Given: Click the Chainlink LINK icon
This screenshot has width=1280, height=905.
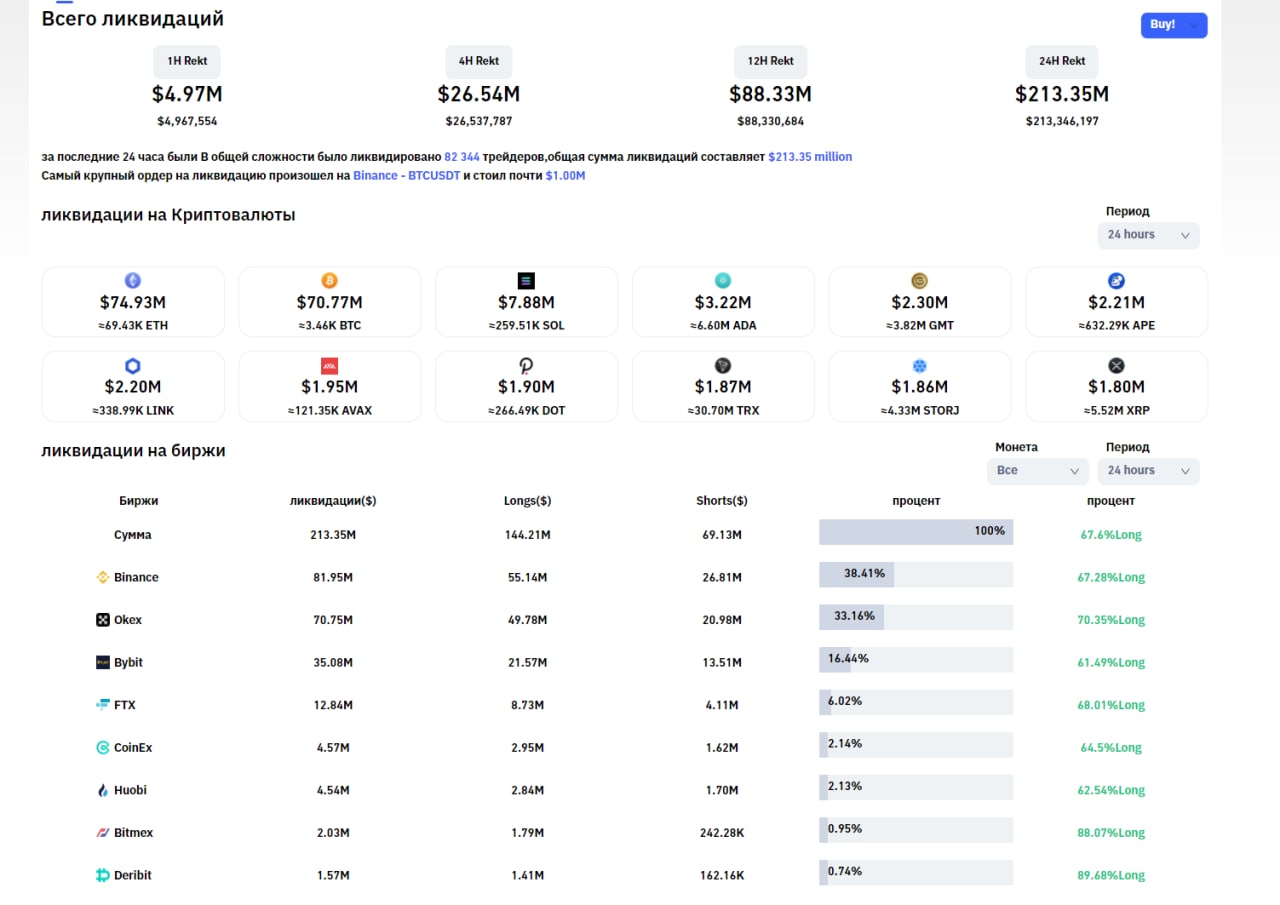Looking at the screenshot, I should pyautogui.click(x=133, y=366).
